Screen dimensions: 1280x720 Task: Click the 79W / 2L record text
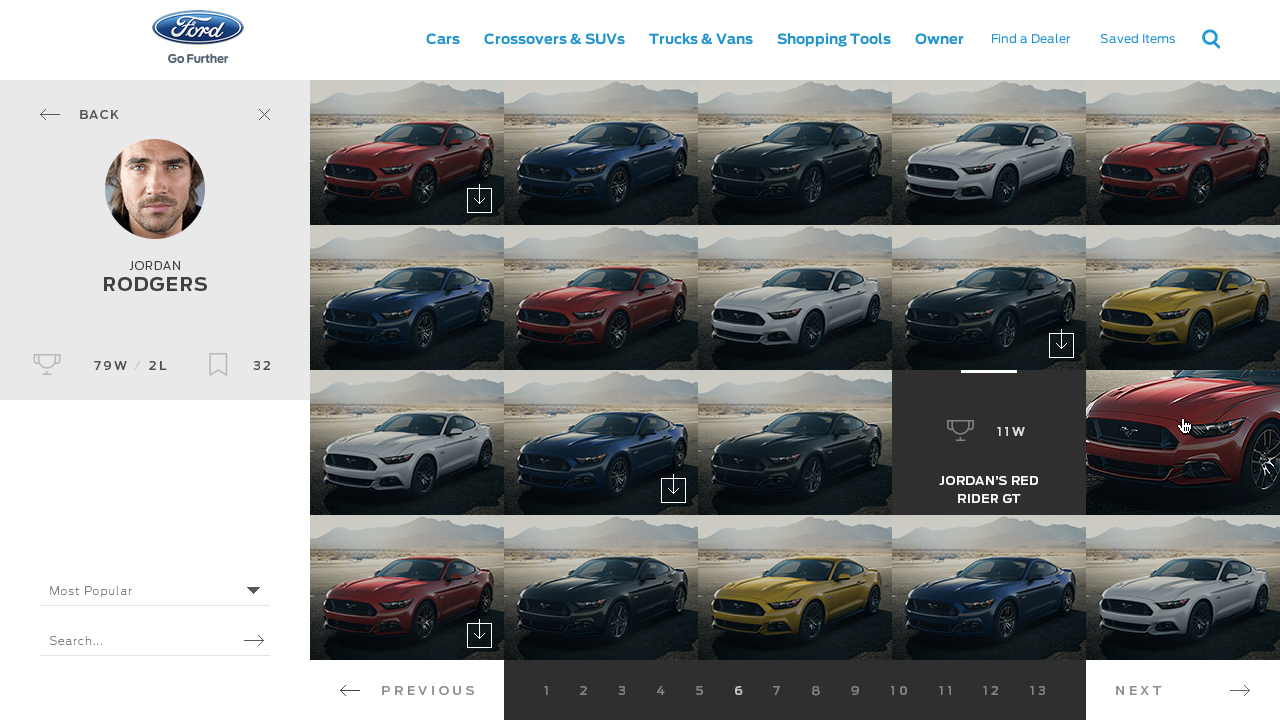131,365
